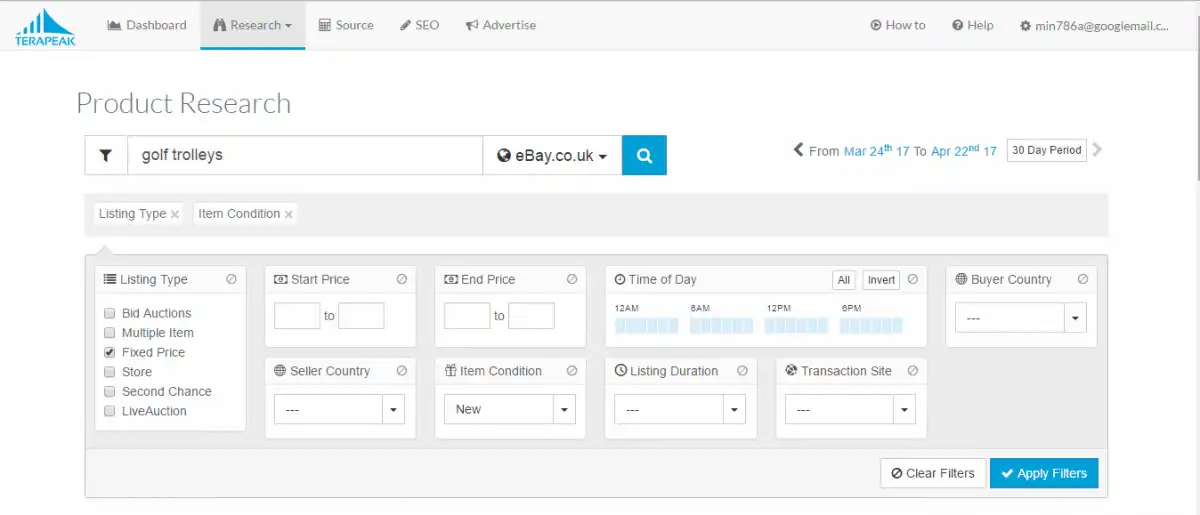Enable the Bid Auctions checkbox

(x=110, y=313)
